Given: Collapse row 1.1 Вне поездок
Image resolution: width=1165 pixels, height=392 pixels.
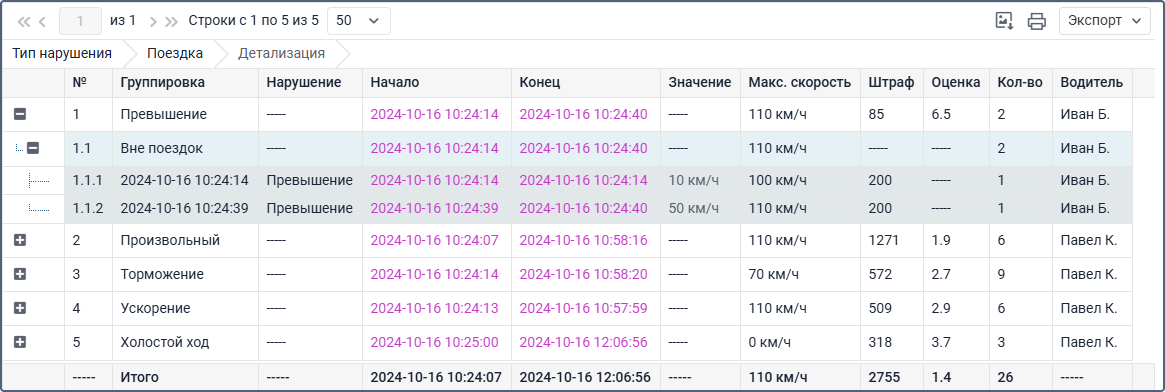Looking at the screenshot, I should click(x=33, y=148).
